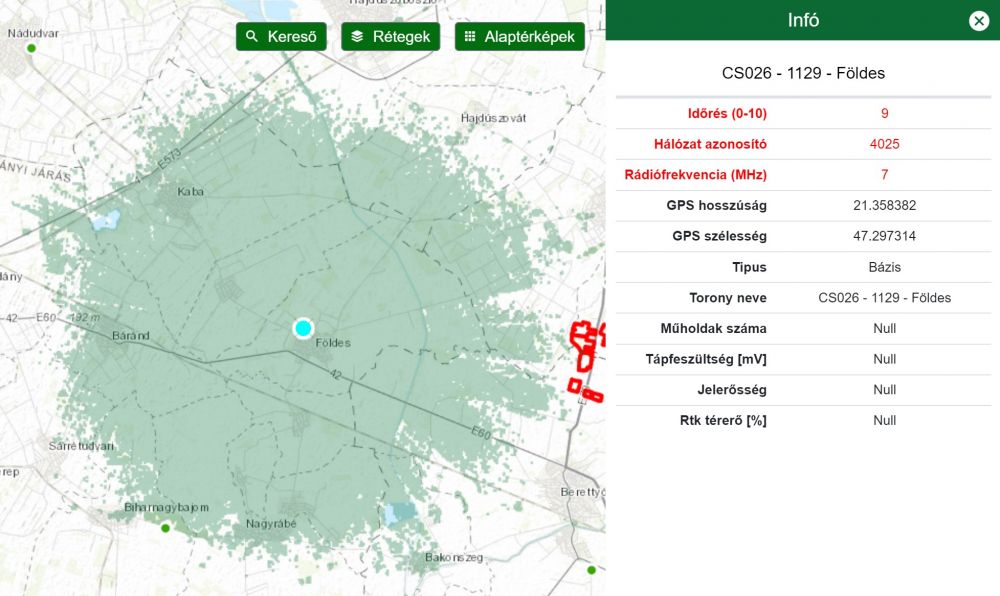Click the type value 'Bázis'
Image resolution: width=1000 pixels, height=596 pixels.
(885, 267)
